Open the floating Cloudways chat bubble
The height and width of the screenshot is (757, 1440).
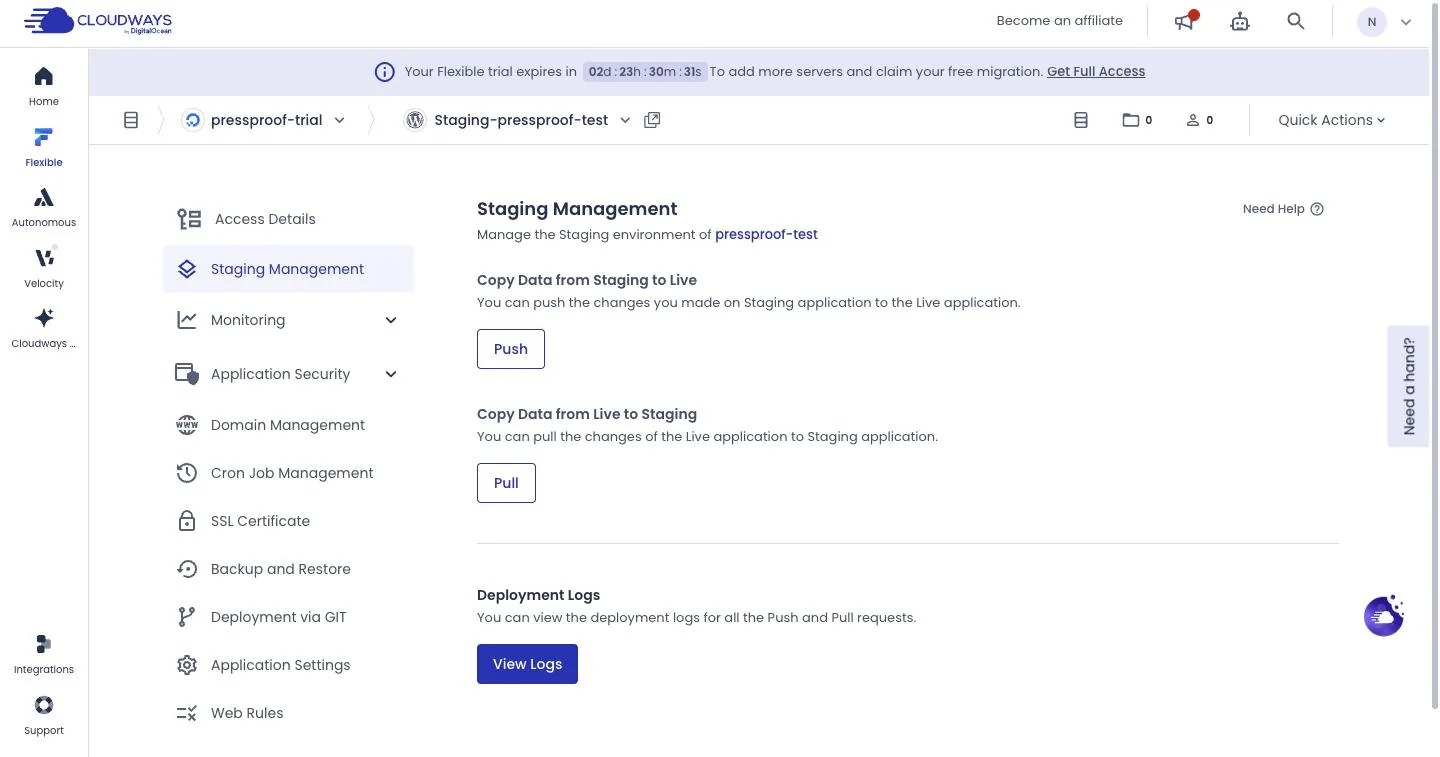pyautogui.click(x=1384, y=616)
